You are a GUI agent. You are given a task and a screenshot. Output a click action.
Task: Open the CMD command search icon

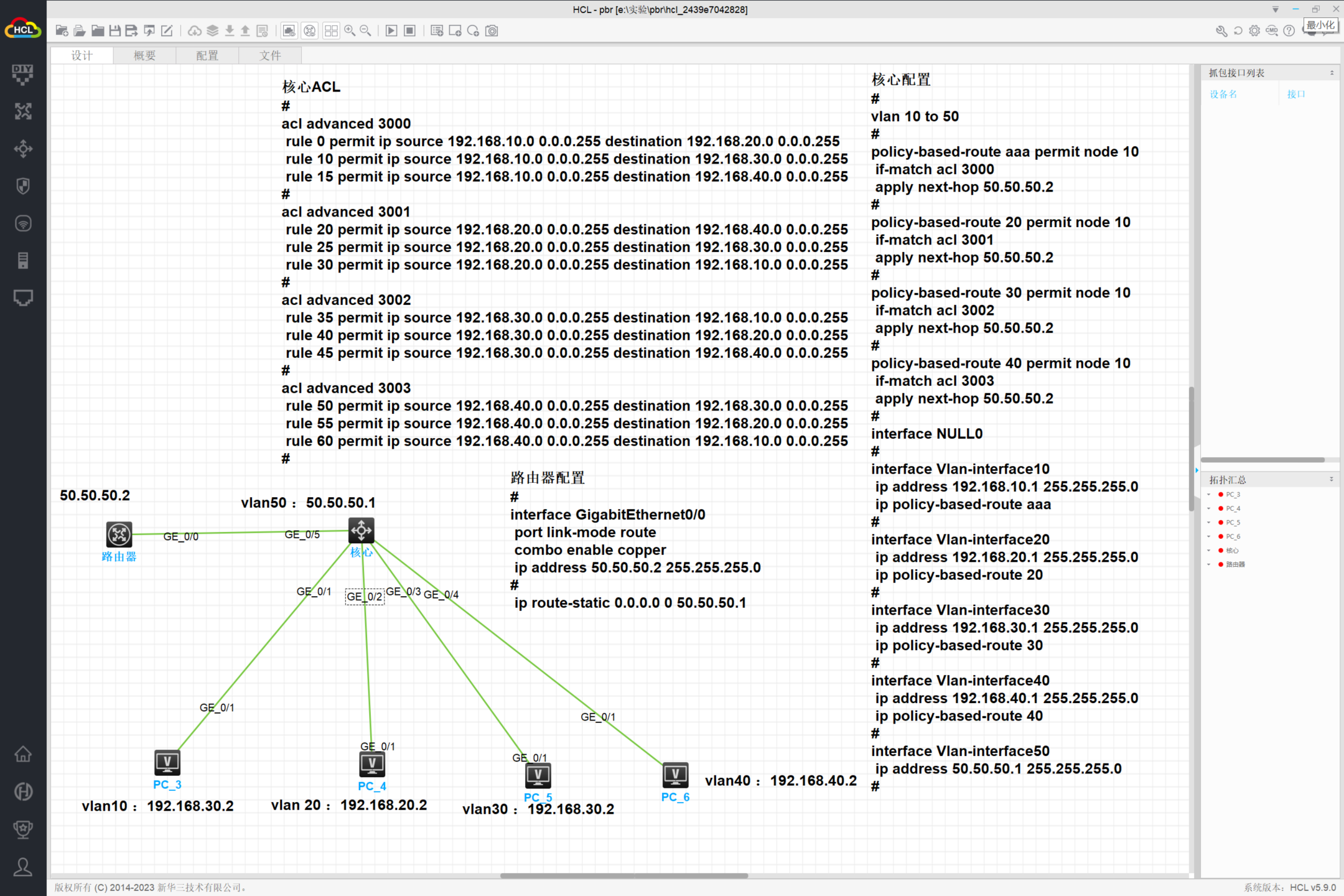(x=1272, y=30)
